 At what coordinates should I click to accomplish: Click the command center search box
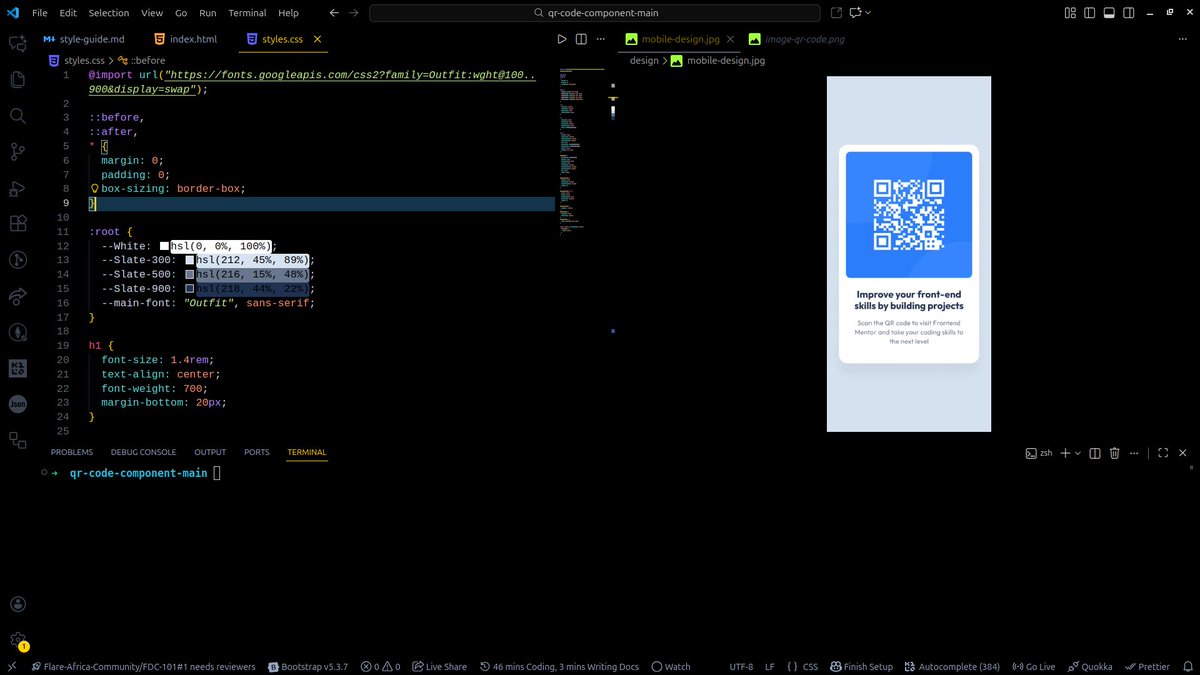(x=595, y=13)
